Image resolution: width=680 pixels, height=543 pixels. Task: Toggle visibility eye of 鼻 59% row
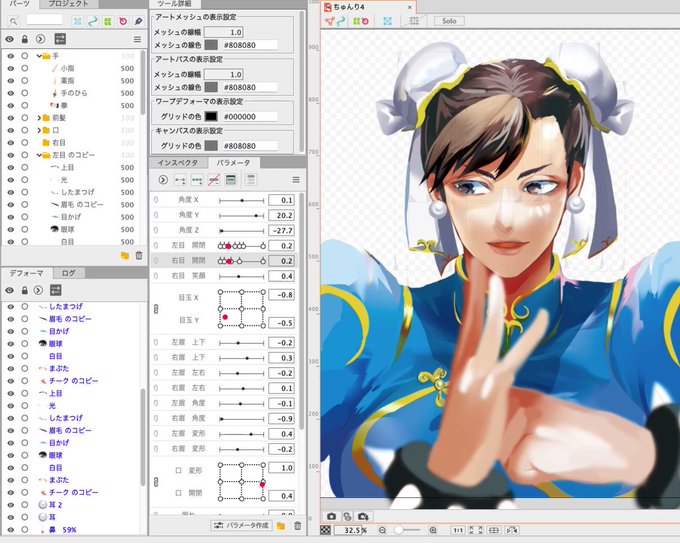point(11,530)
